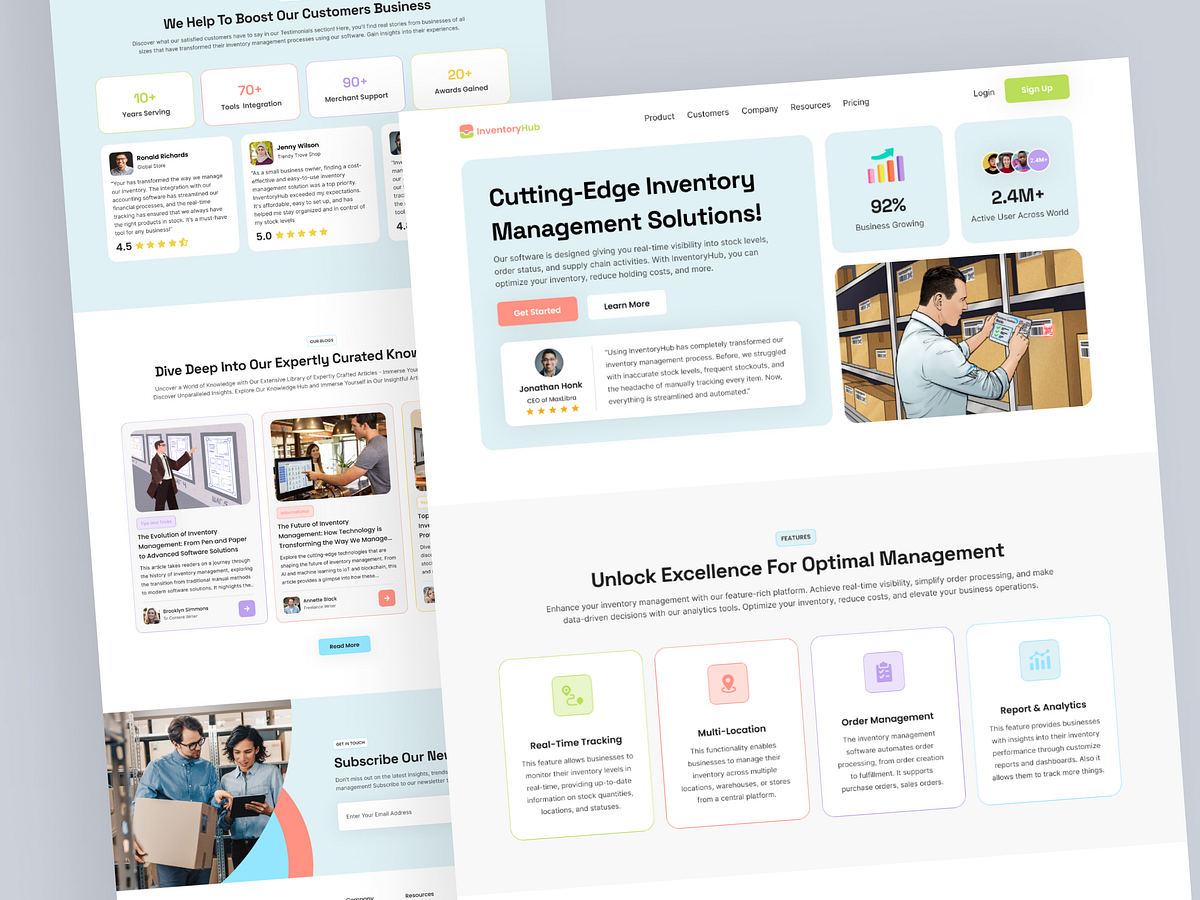The height and width of the screenshot is (900, 1200).
Task: Click Jenny Wilson's avatar
Action: click(x=261, y=152)
